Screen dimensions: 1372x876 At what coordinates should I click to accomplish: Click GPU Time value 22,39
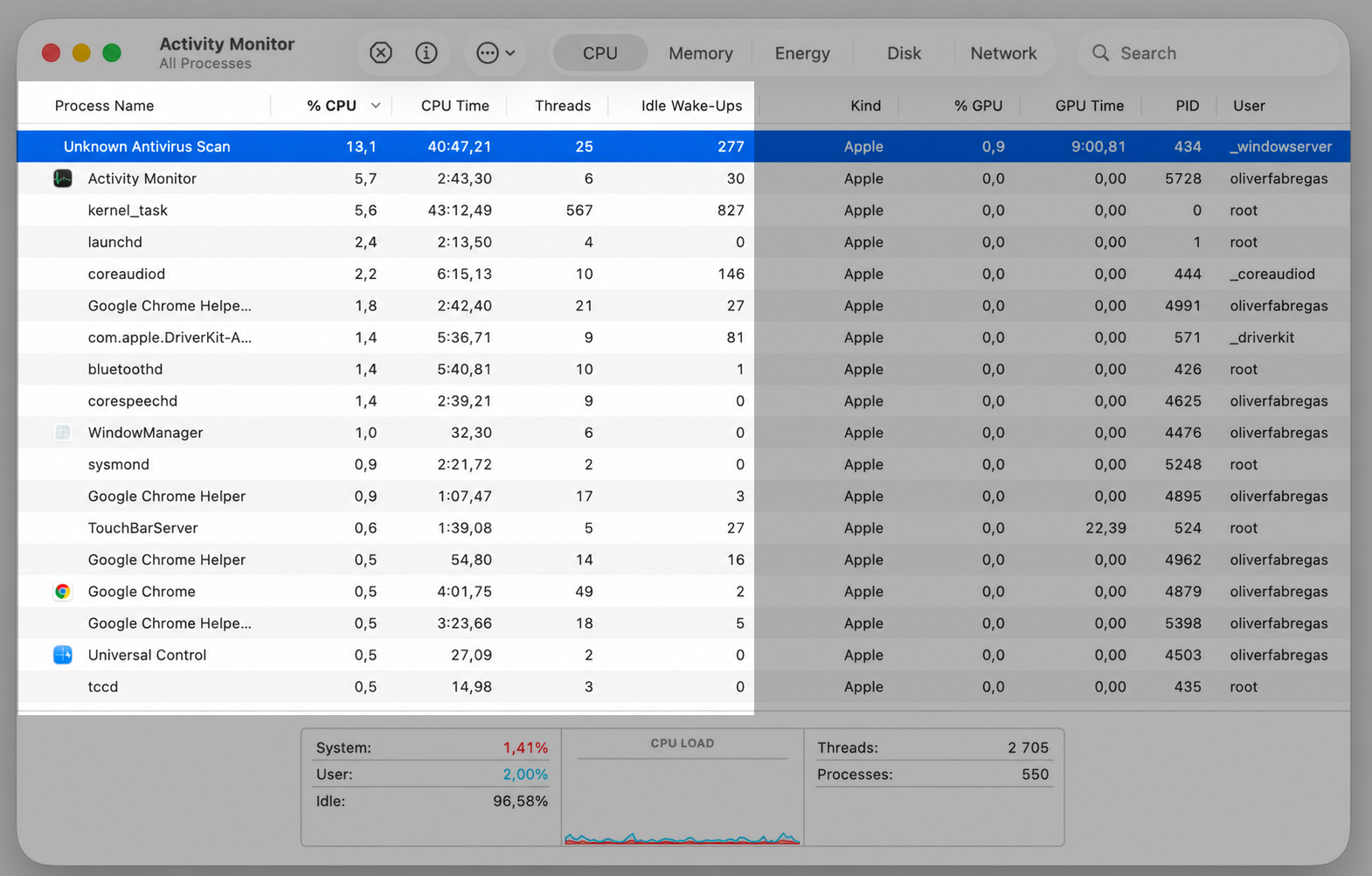click(1105, 528)
